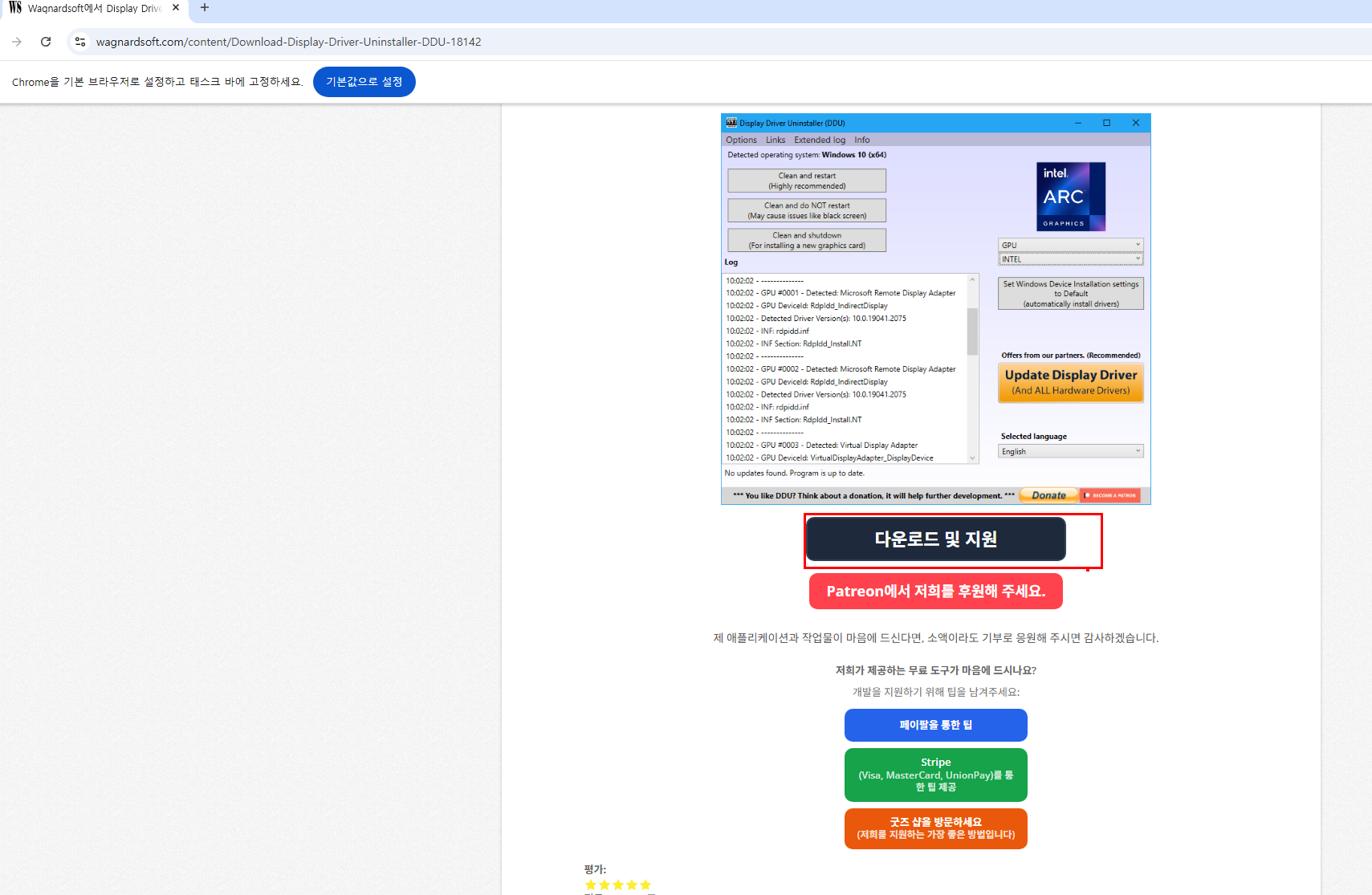1372x895 pixels.
Task: Click the 기본값으로 설정 button
Action: tap(364, 82)
